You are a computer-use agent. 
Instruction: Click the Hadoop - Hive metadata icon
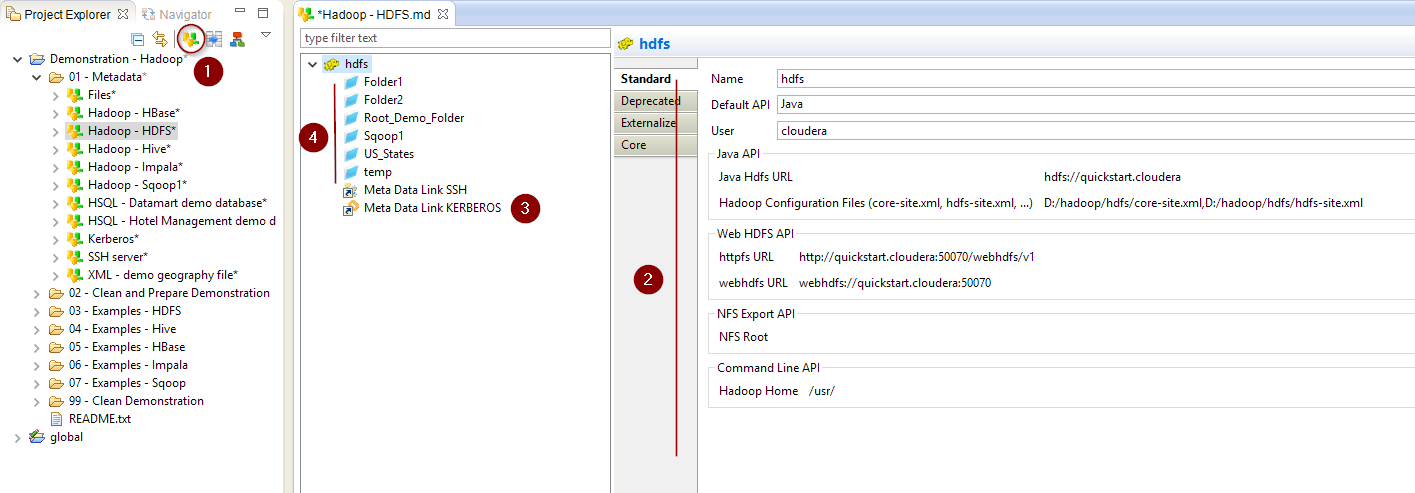pyautogui.click(x=74, y=149)
